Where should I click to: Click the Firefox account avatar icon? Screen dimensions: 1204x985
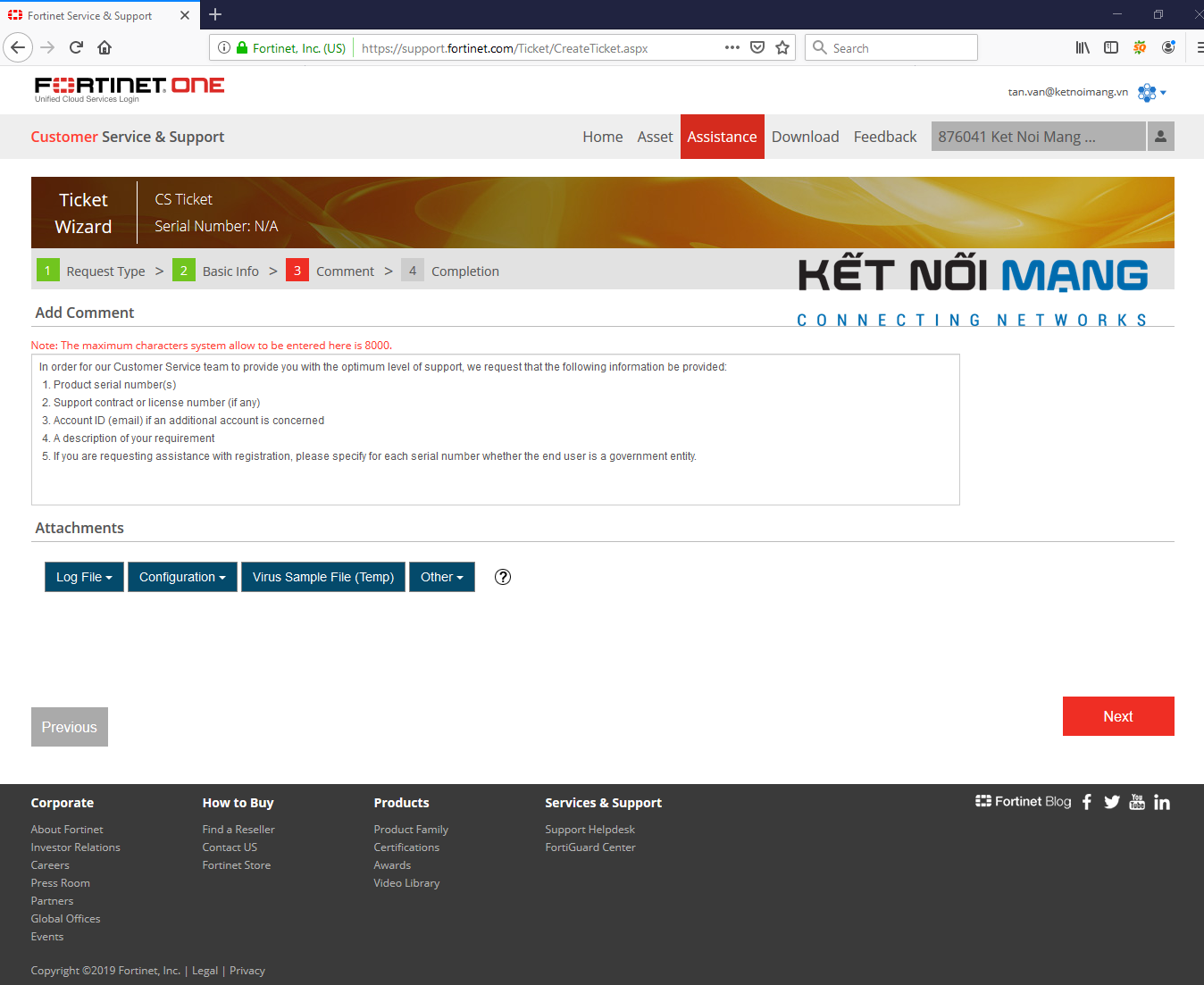tap(1168, 47)
